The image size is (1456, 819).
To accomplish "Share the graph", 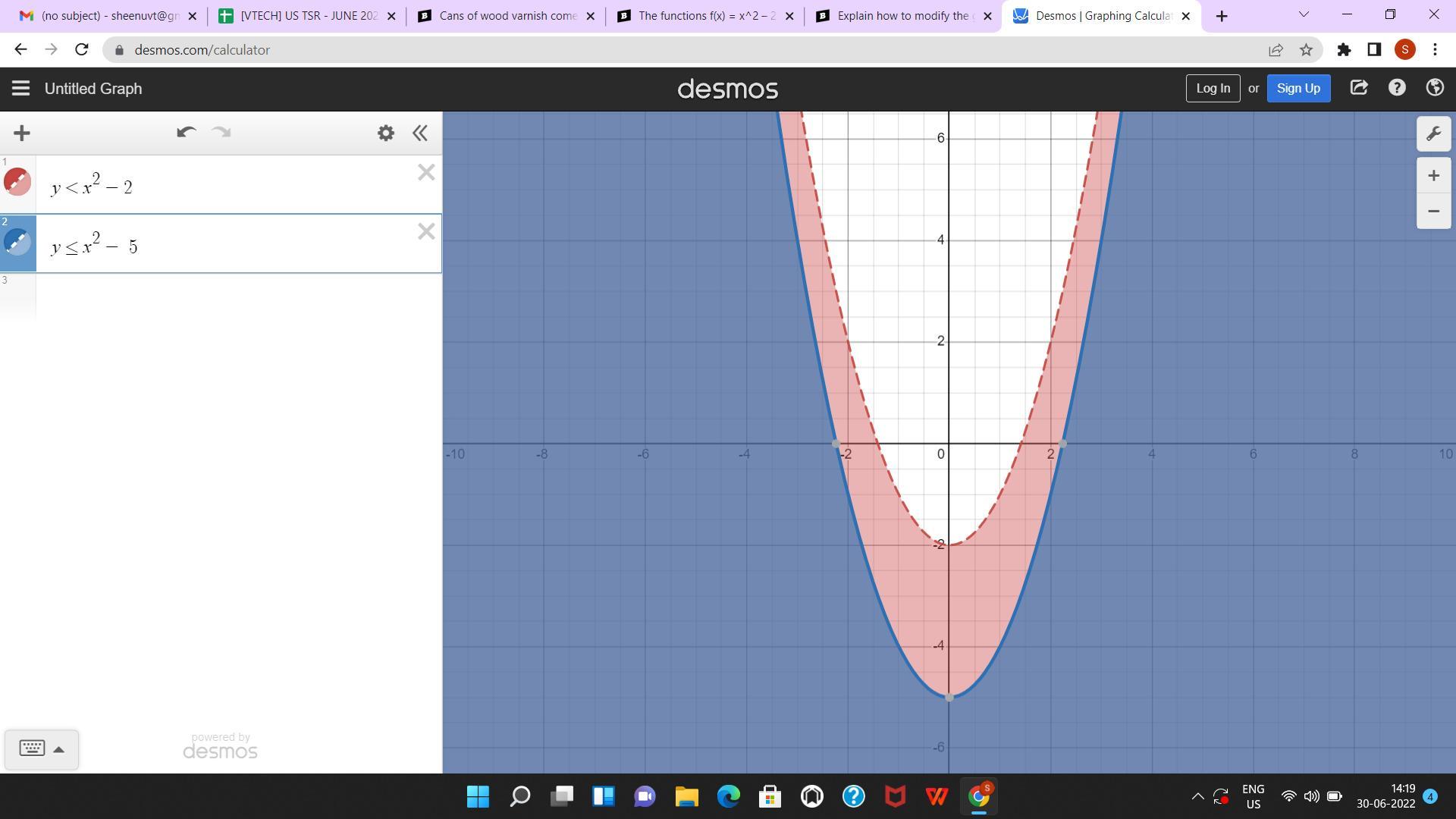I will click(x=1359, y=88).
